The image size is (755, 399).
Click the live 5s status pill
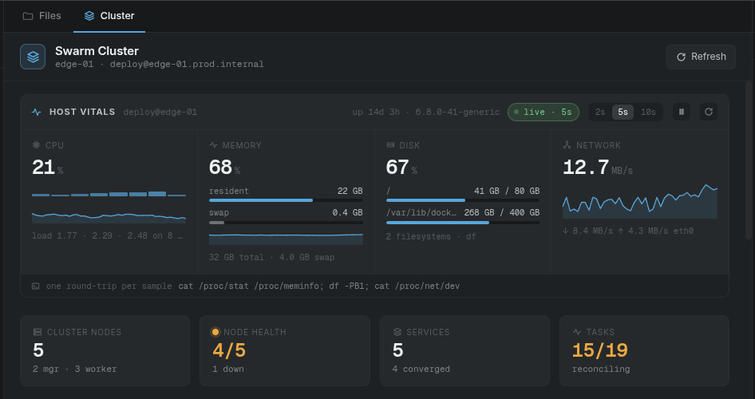click(x=543, y=112)
